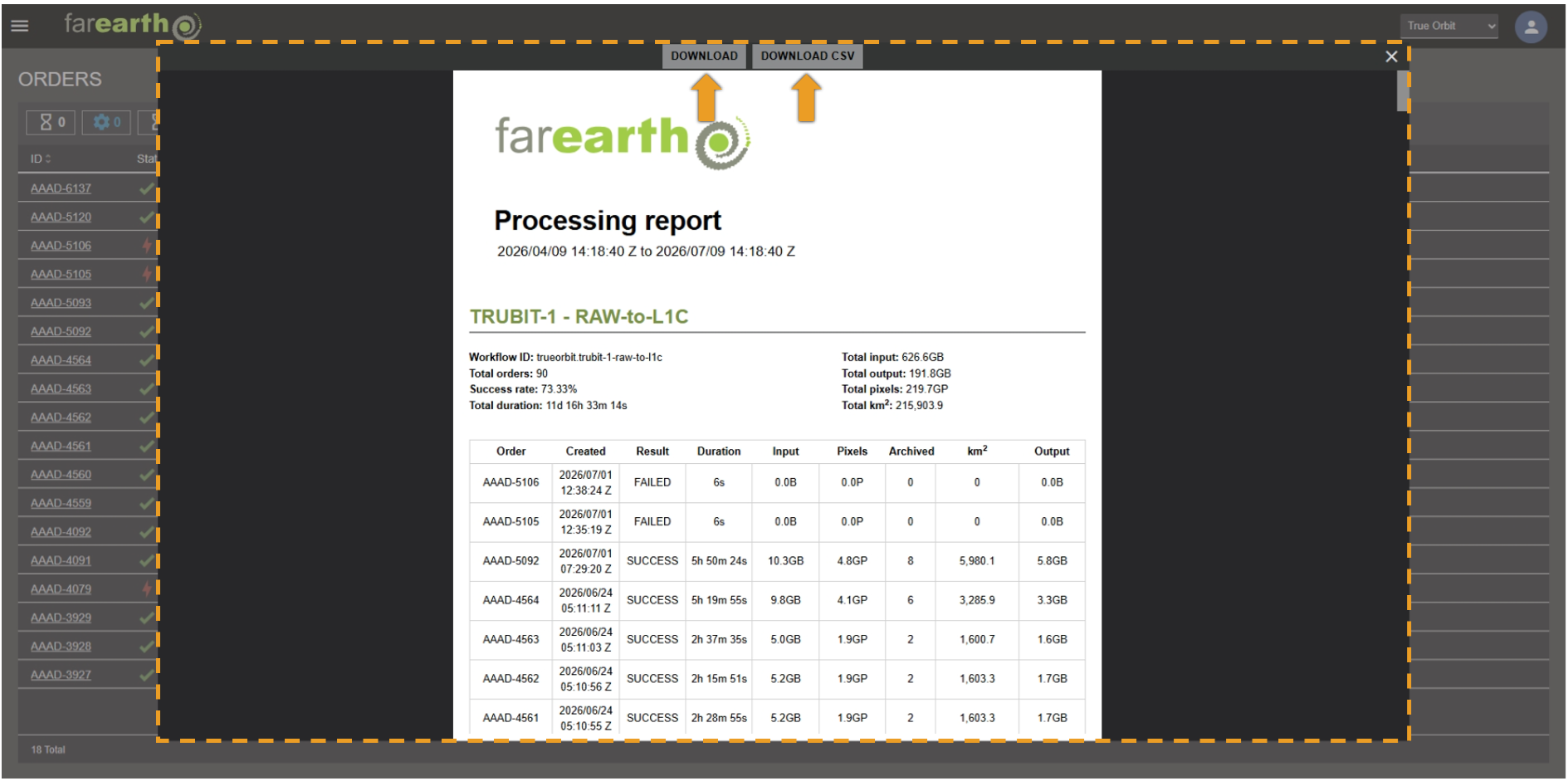Click report cell AAAD-4564 in table
Image resolution: width=1568 pixels, height=781 pixels.
(510, 600)
